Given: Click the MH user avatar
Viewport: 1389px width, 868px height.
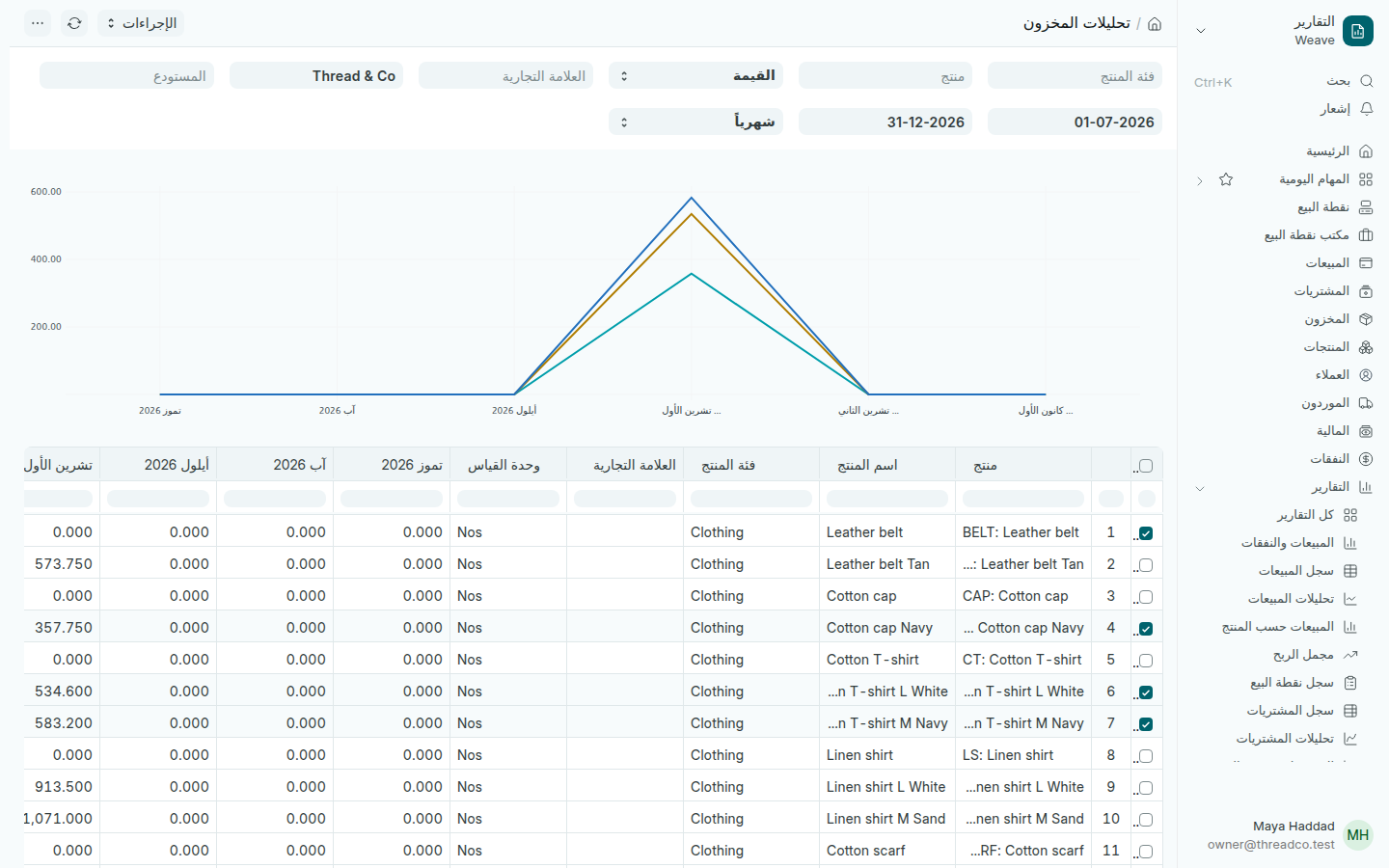Looking at the screenshot, I should [1358, 835].
